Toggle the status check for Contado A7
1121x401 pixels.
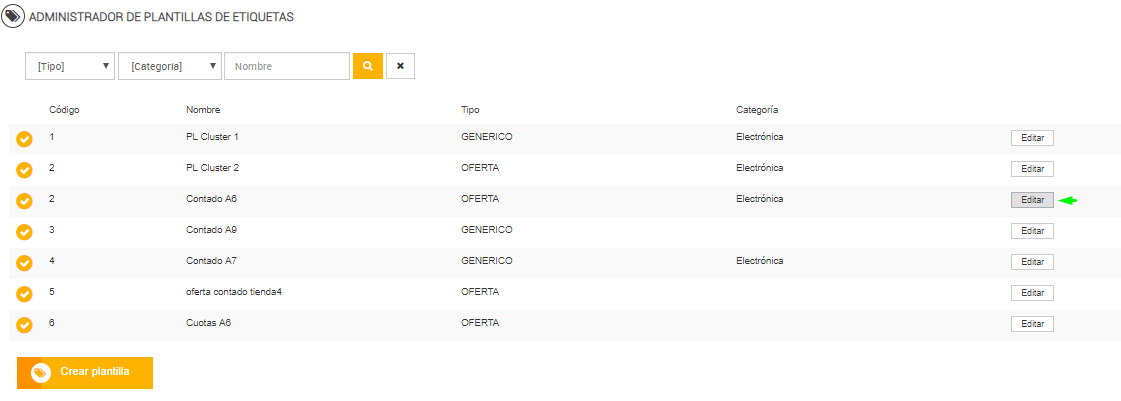[24, 263]
